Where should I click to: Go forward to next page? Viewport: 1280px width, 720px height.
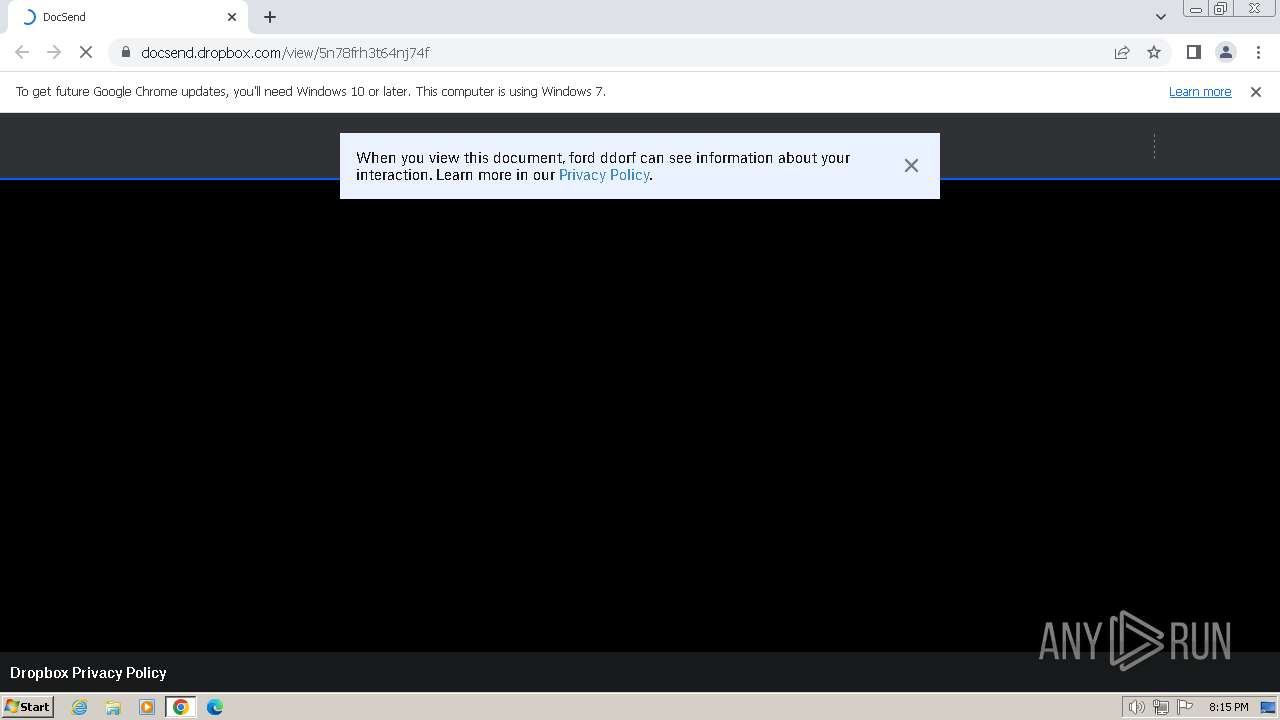(x=54, y=52)
